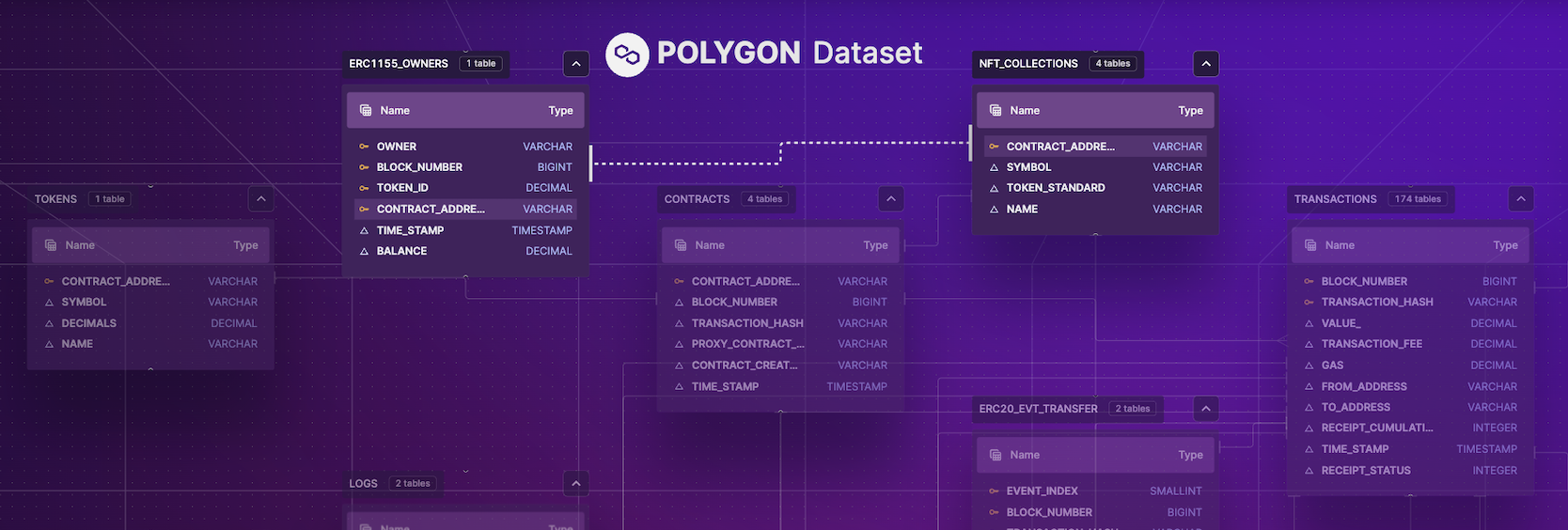Collapse the LOGS table group
This screenshot has height=530, width=1568.
tap(576, 484)
